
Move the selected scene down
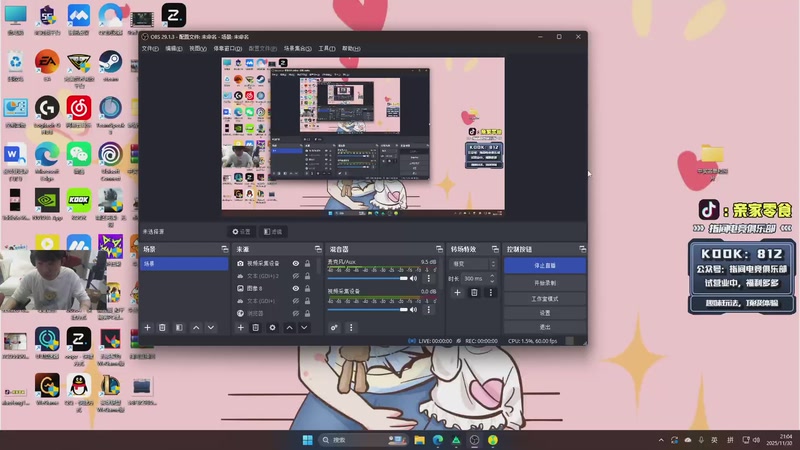coord(211,328)
